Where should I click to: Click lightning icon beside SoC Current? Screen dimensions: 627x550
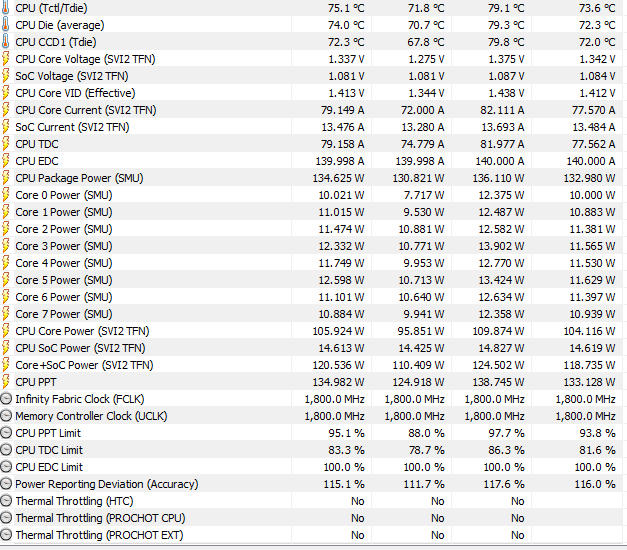[6, 127]
